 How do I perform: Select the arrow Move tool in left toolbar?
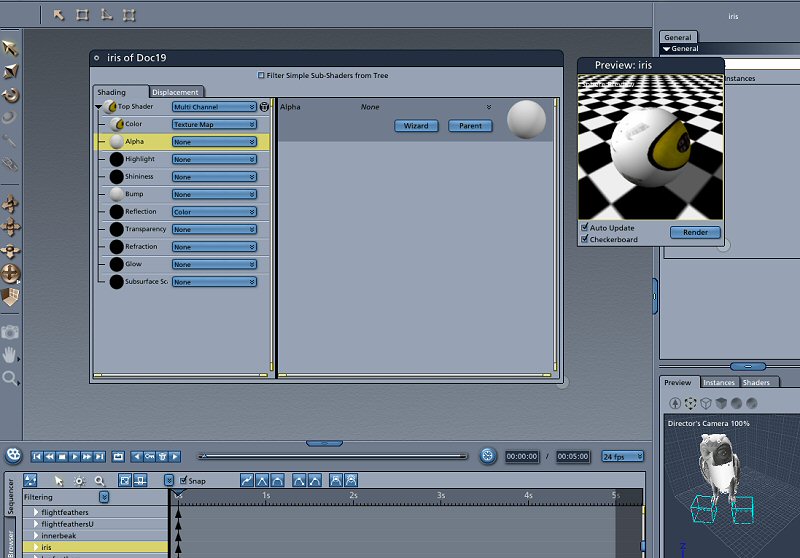point(11,47)
